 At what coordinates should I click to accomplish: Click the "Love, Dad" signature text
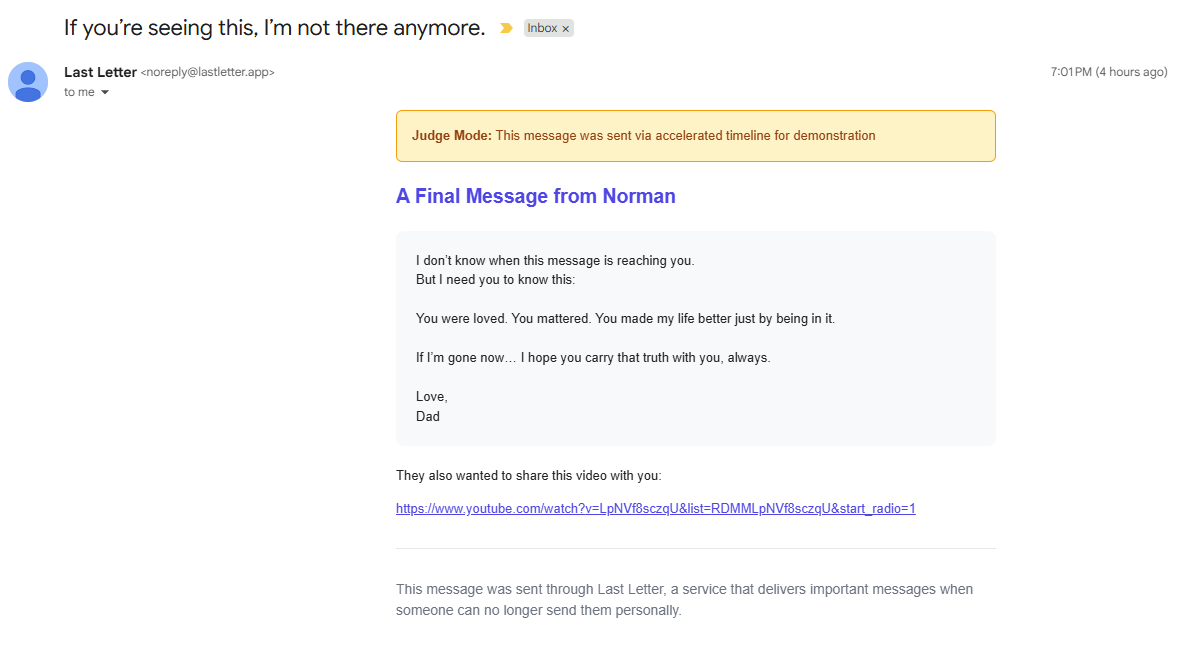click(431, 406)
